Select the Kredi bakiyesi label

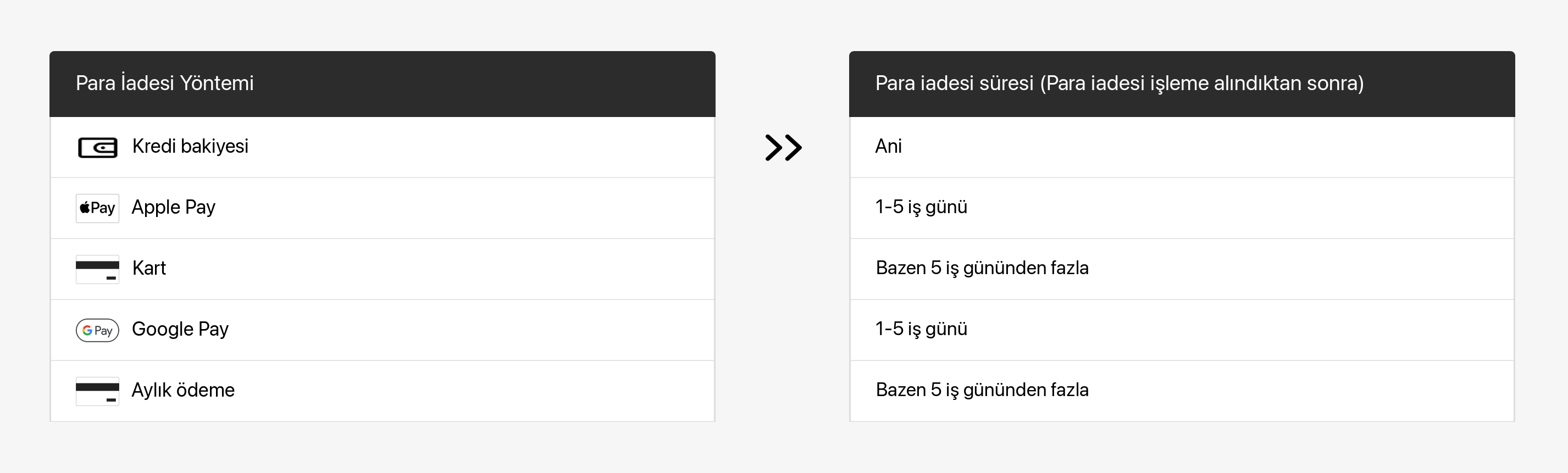tap(190, 146)
